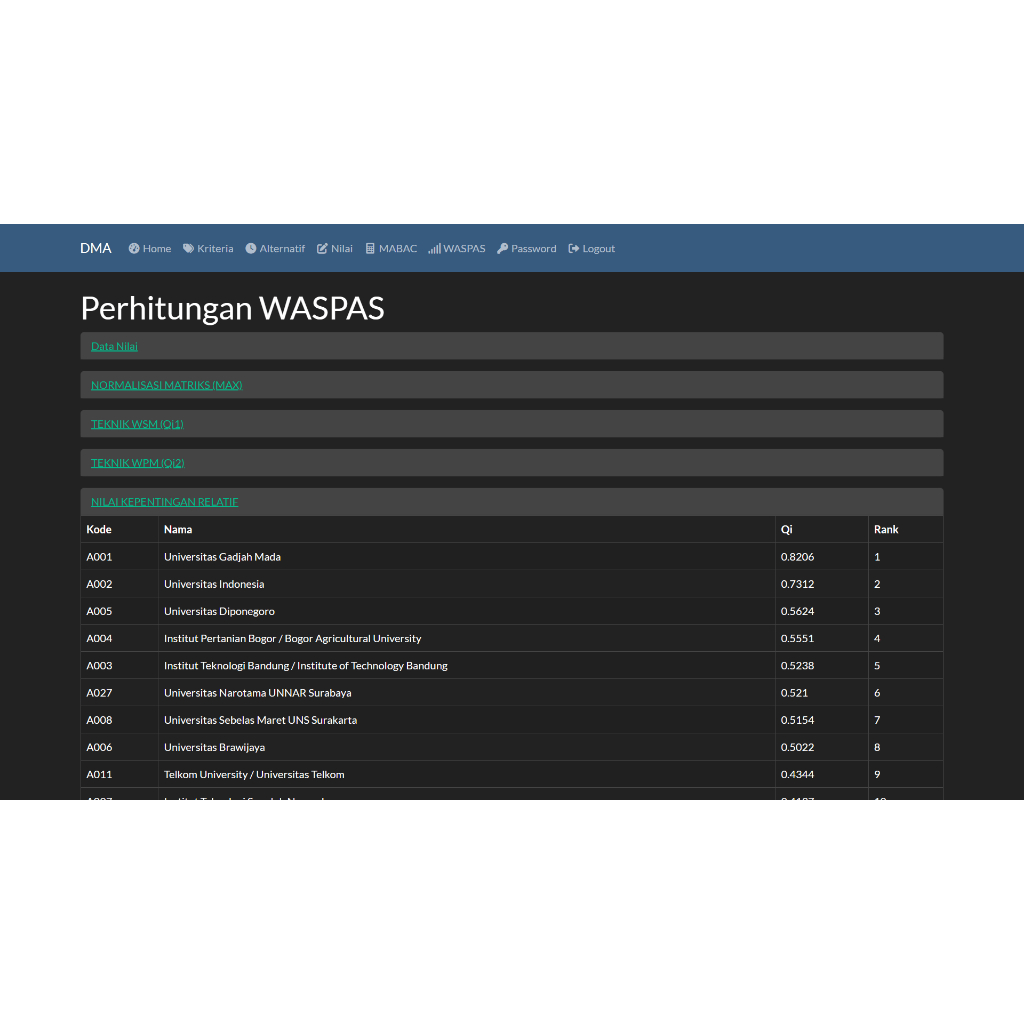Click the Password key icon

(x=502, y=248)
